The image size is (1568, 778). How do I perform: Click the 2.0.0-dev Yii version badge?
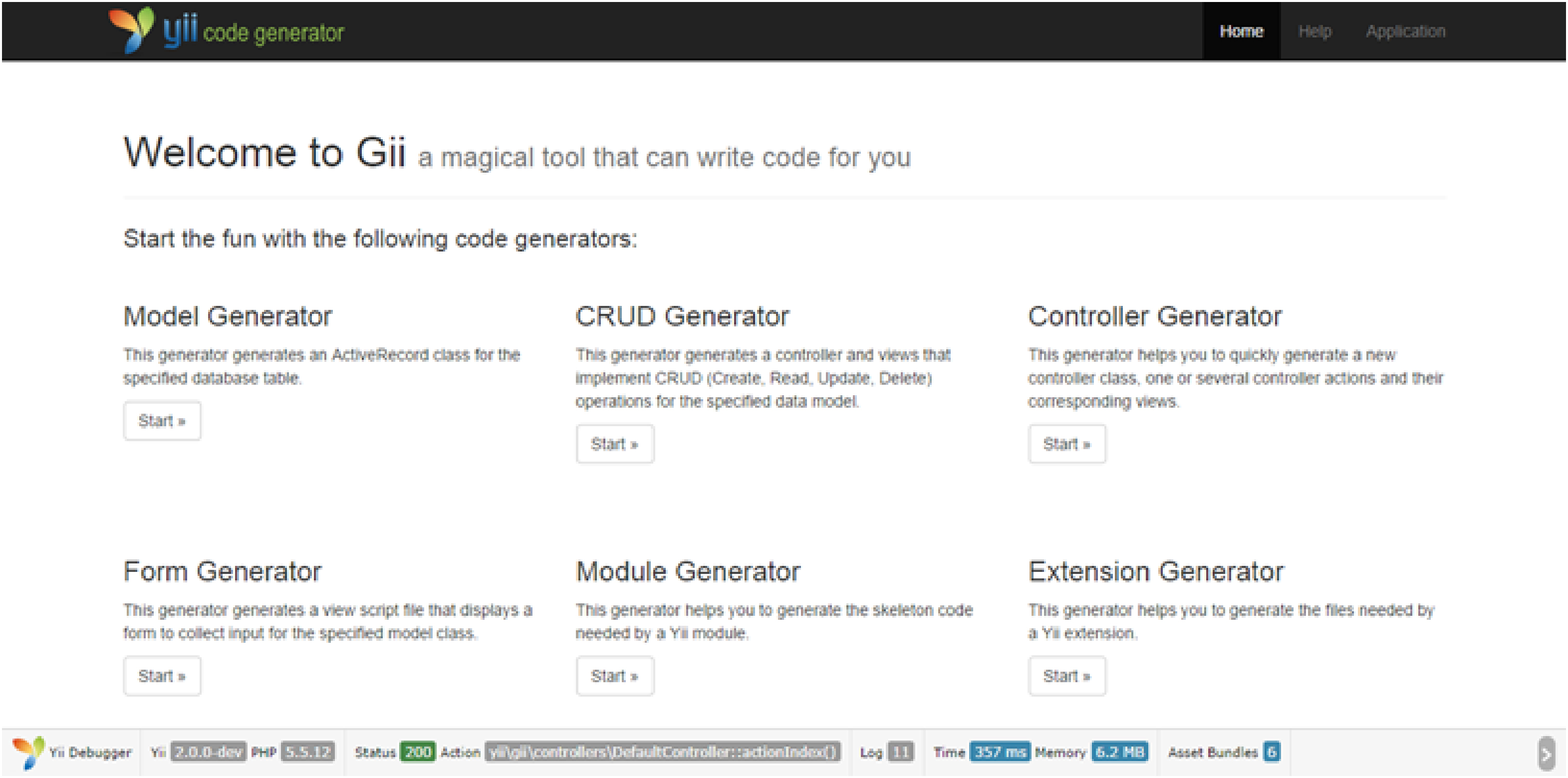(x=208, y=753)
